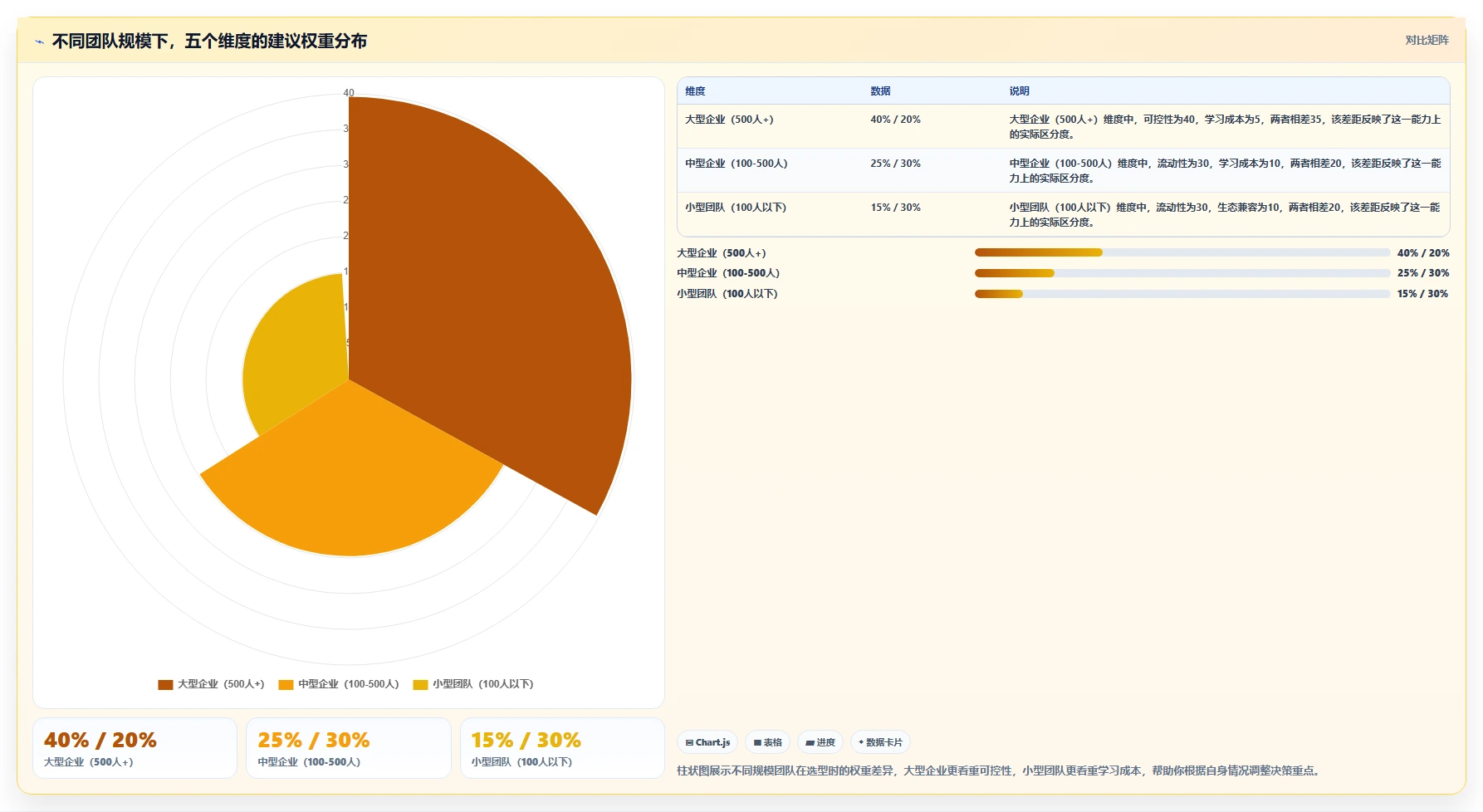Click progress row label 中型企业（100-500人）
The height and width of the screenshot is (812, 1483).
point(728,273)
